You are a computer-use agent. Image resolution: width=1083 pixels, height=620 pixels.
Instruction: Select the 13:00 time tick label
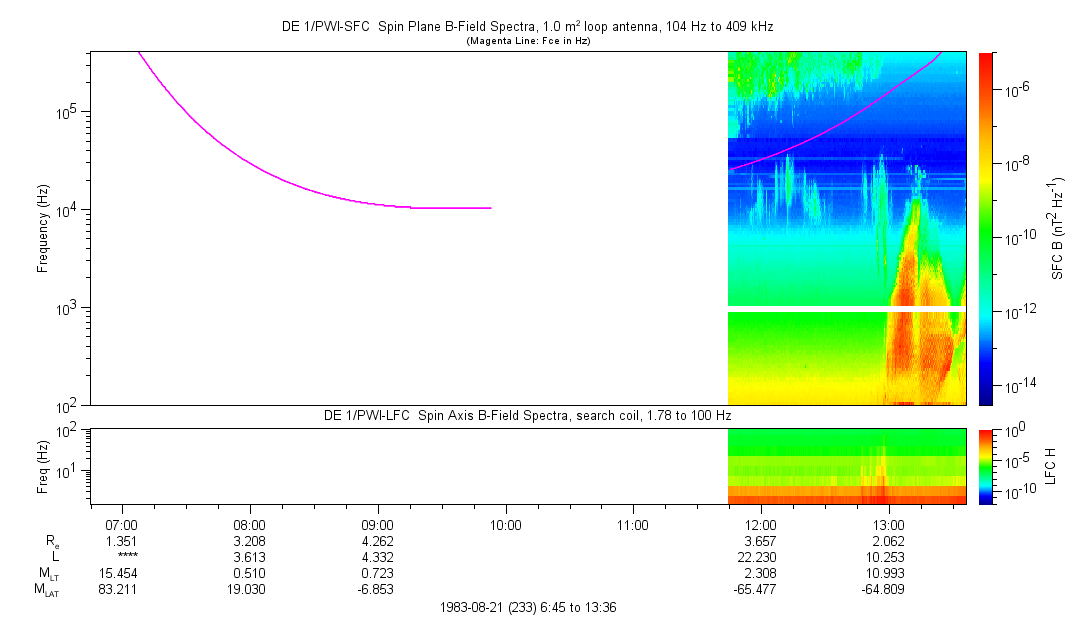click(x=889, y=524)
